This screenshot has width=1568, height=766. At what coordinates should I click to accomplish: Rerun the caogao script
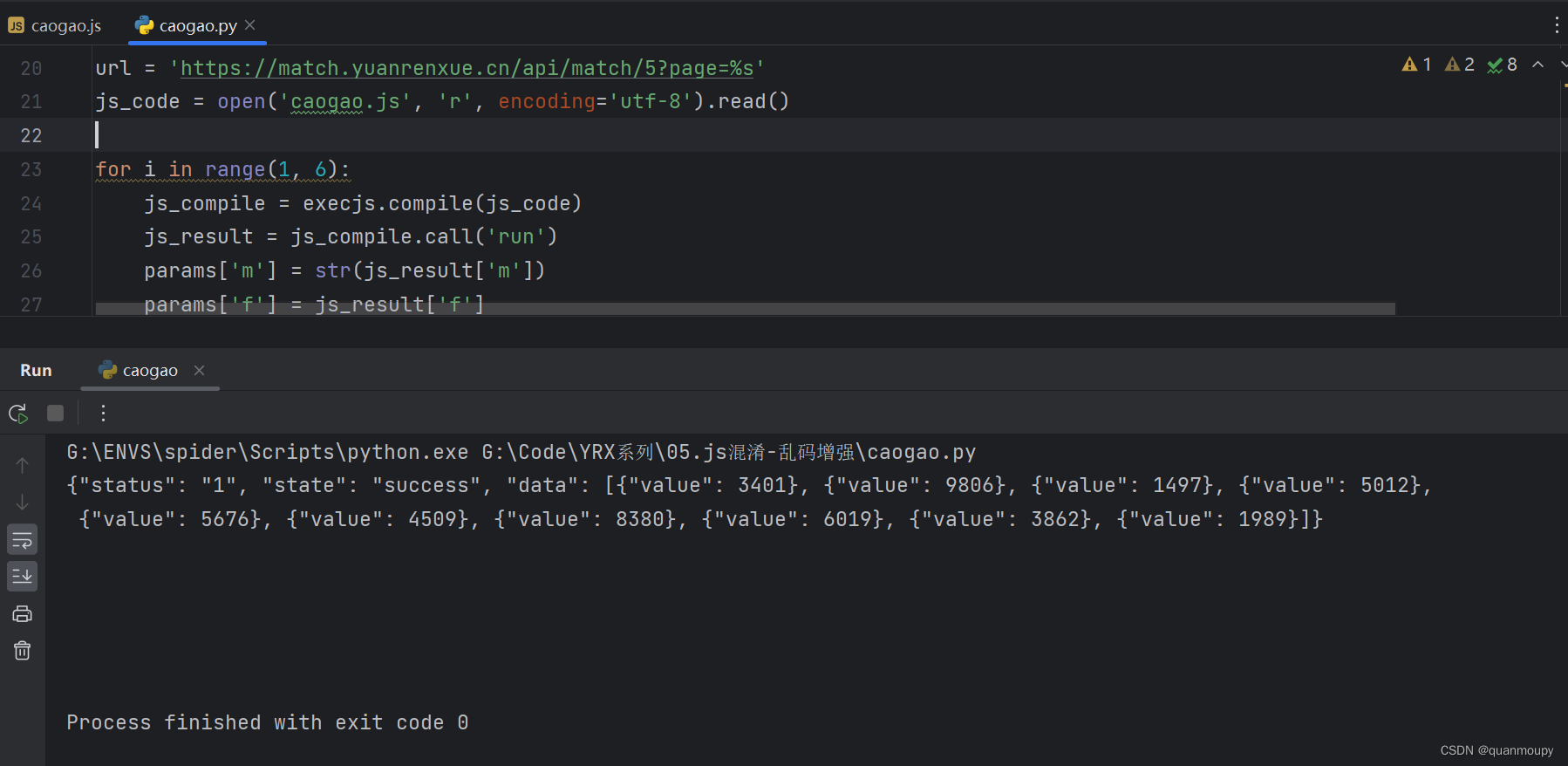18,413
